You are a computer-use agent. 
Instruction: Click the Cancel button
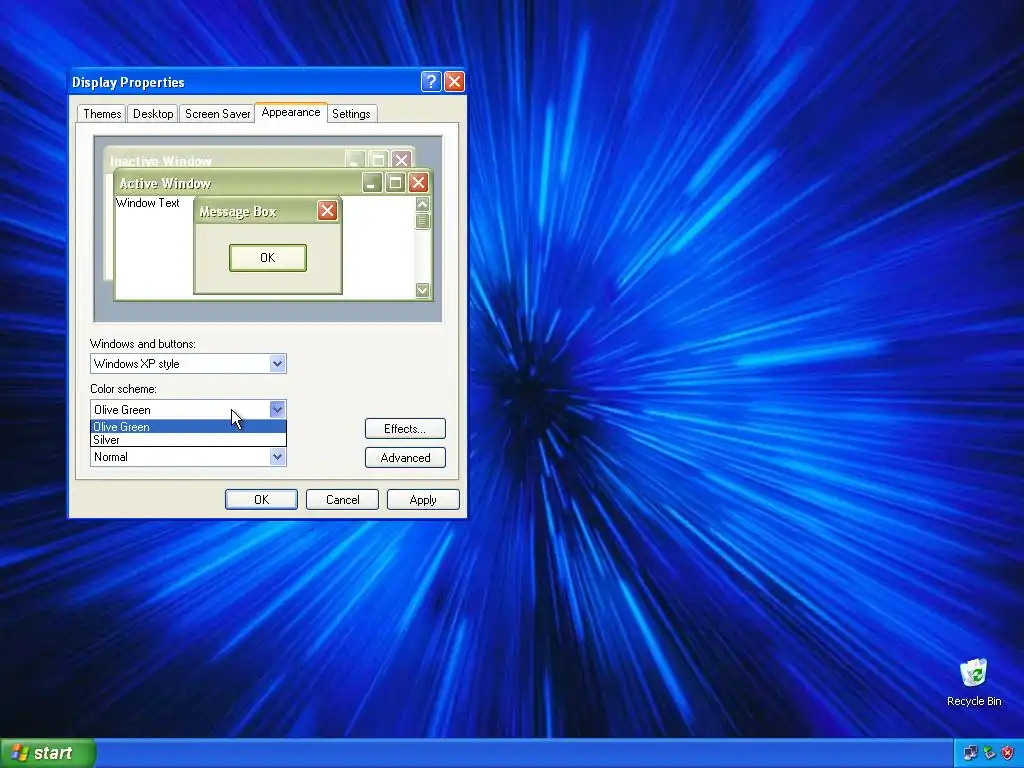[342, 500]
